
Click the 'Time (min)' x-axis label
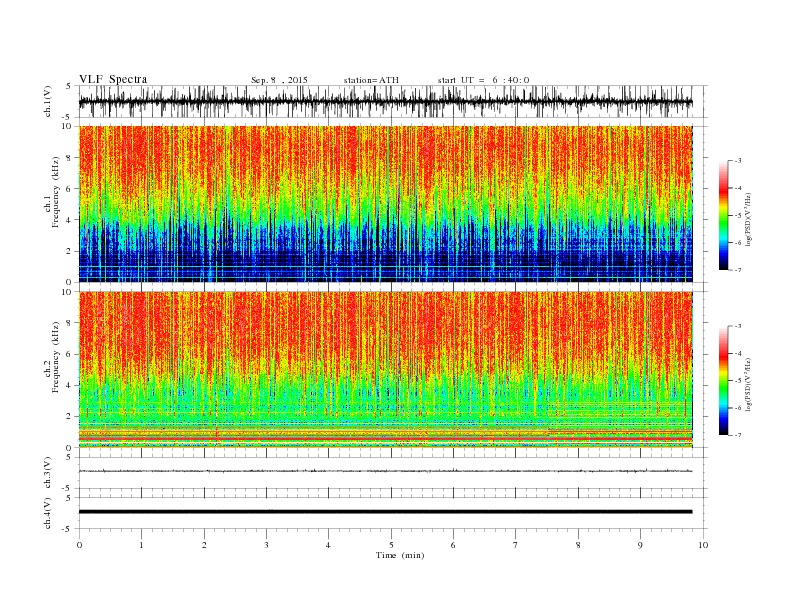(400, 555)
